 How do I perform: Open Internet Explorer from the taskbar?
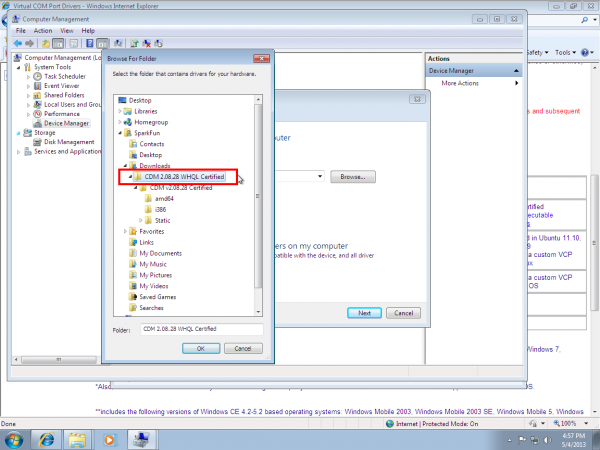click(46, 440)
